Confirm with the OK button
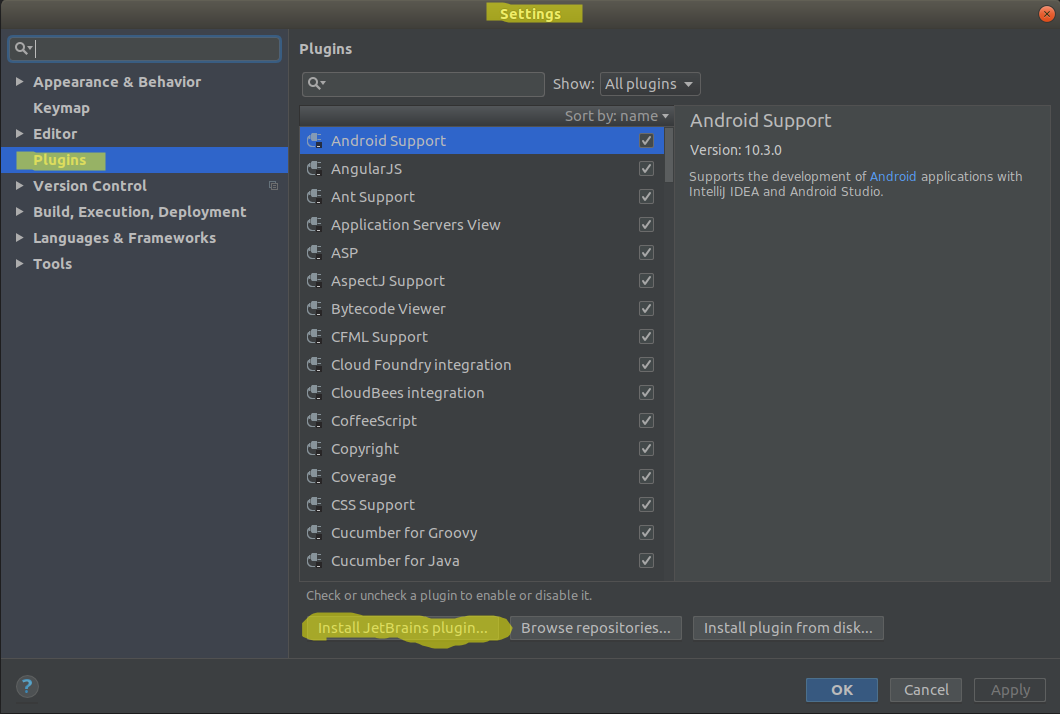Screen dimensions: 1060x714 [842, 690]
